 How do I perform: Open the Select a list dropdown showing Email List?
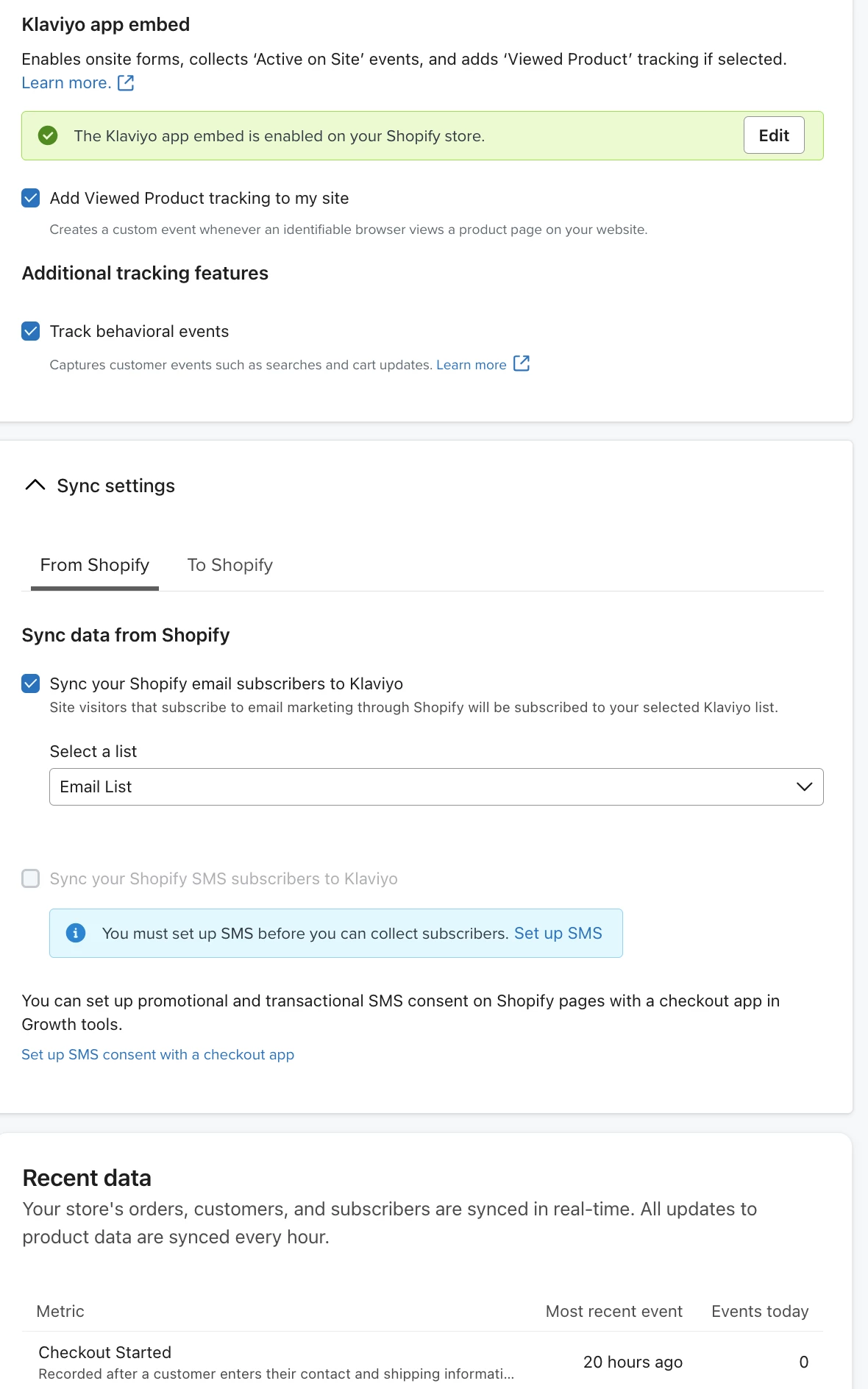point(436,786)
